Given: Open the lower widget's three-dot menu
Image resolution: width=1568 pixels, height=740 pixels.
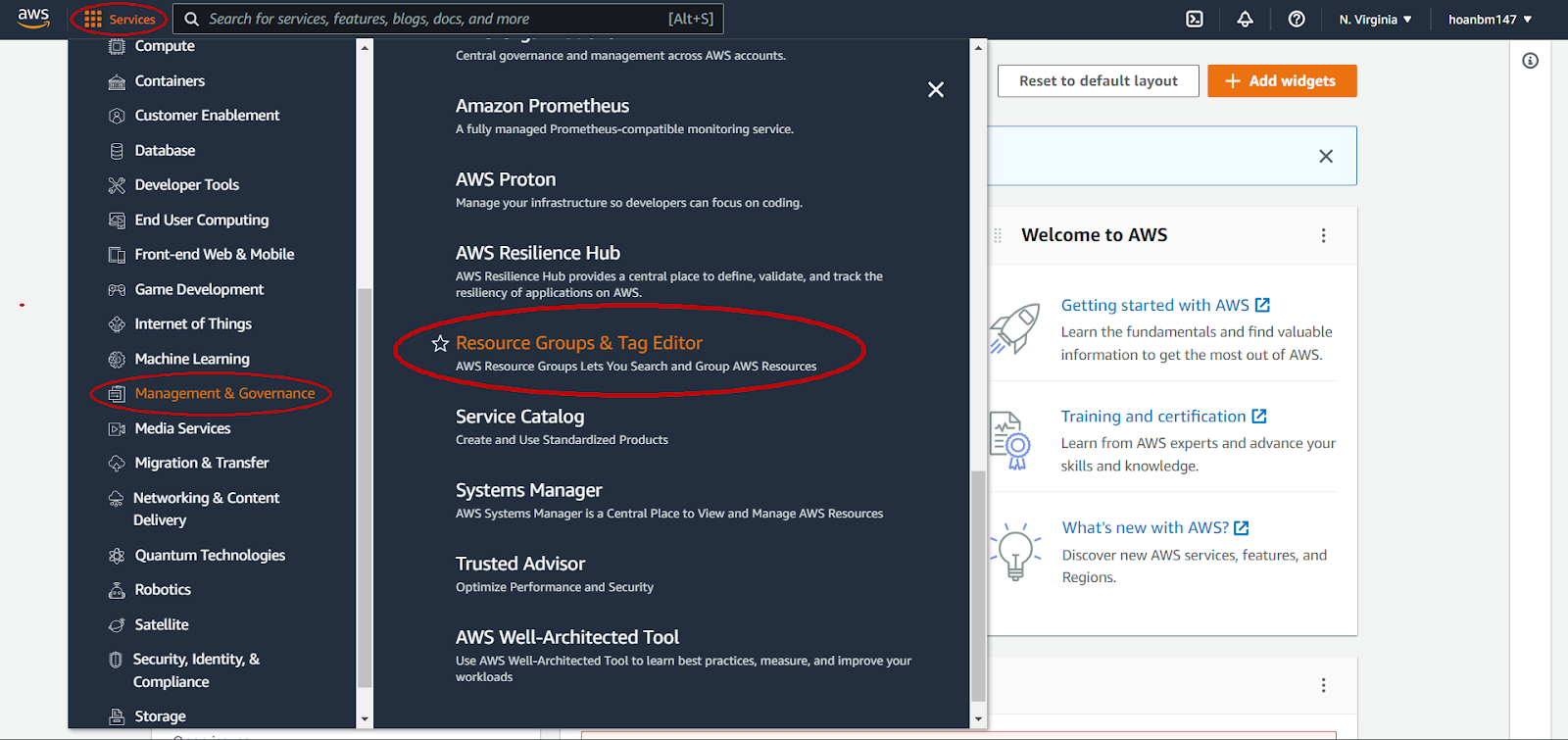Looking at the screenshot, I should [x=1323, y=685].
